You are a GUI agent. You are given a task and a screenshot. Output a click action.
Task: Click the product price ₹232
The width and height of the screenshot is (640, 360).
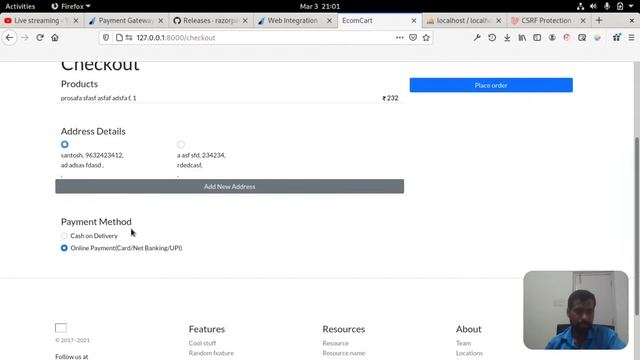point(390,98)
